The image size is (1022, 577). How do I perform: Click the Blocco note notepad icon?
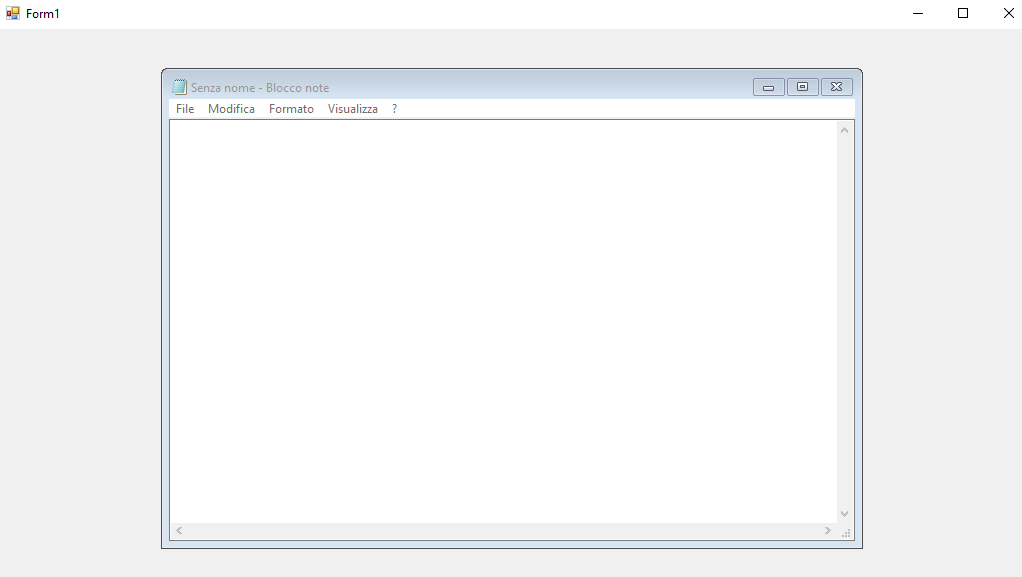(x=179, y=87)
